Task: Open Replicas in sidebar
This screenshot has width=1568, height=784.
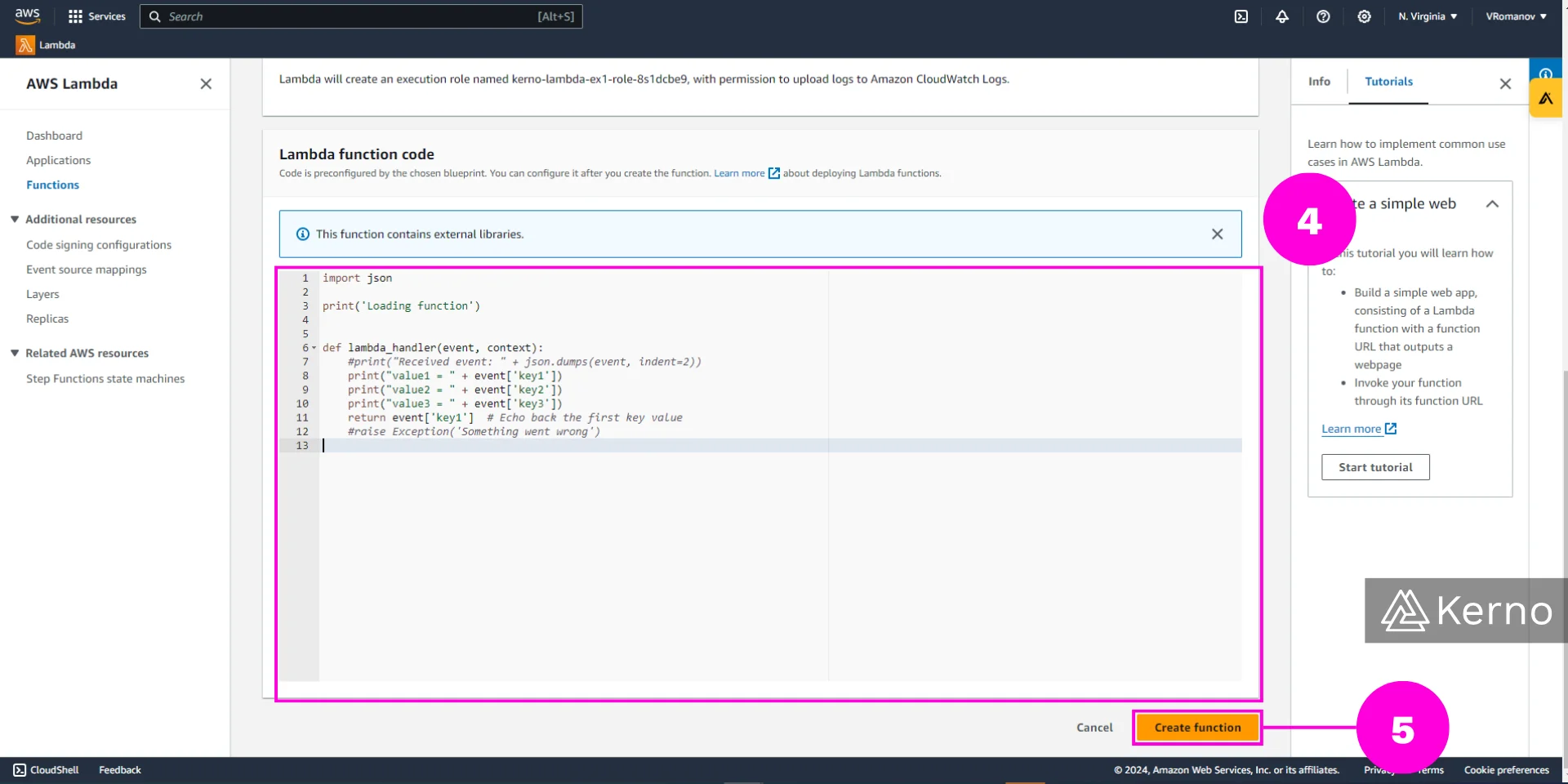Action: (x=47, y=318)
